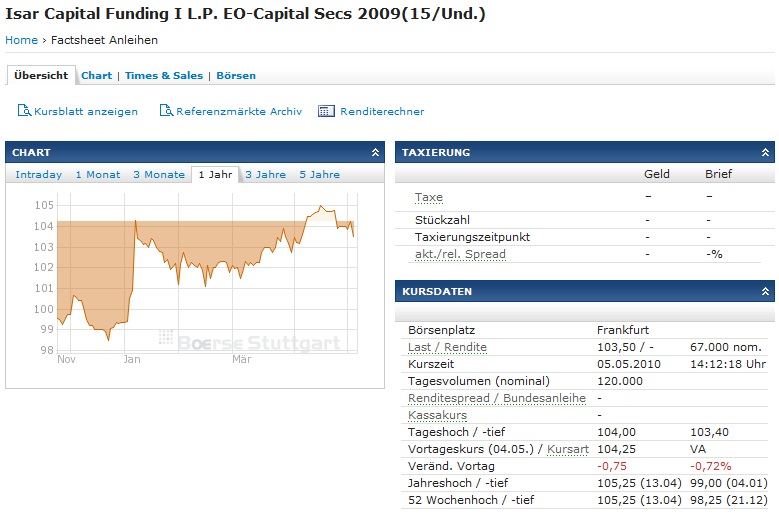Select the 3 Monate chart range

tap(159, 174)
